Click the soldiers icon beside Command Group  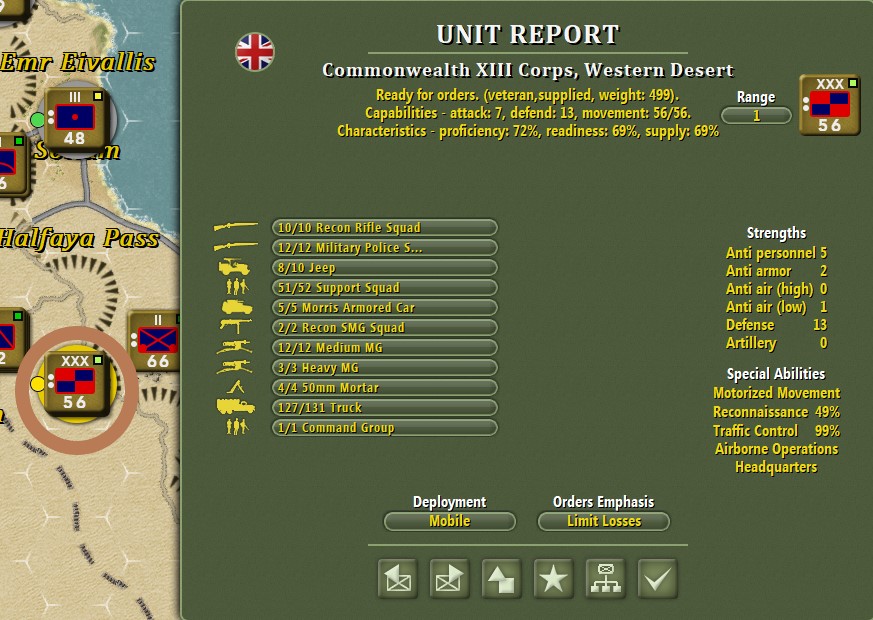(237, 427)
